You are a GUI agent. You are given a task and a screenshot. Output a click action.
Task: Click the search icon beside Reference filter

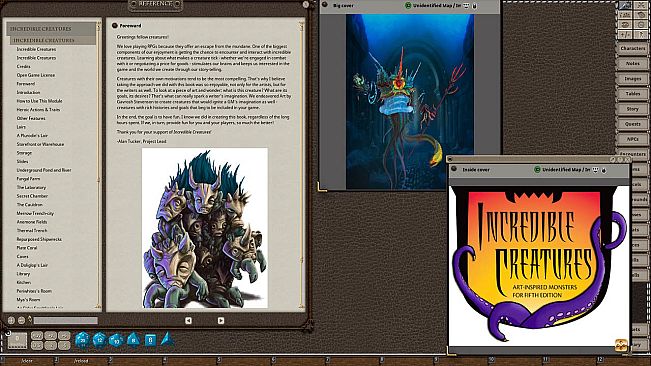(x=29, y=319)
